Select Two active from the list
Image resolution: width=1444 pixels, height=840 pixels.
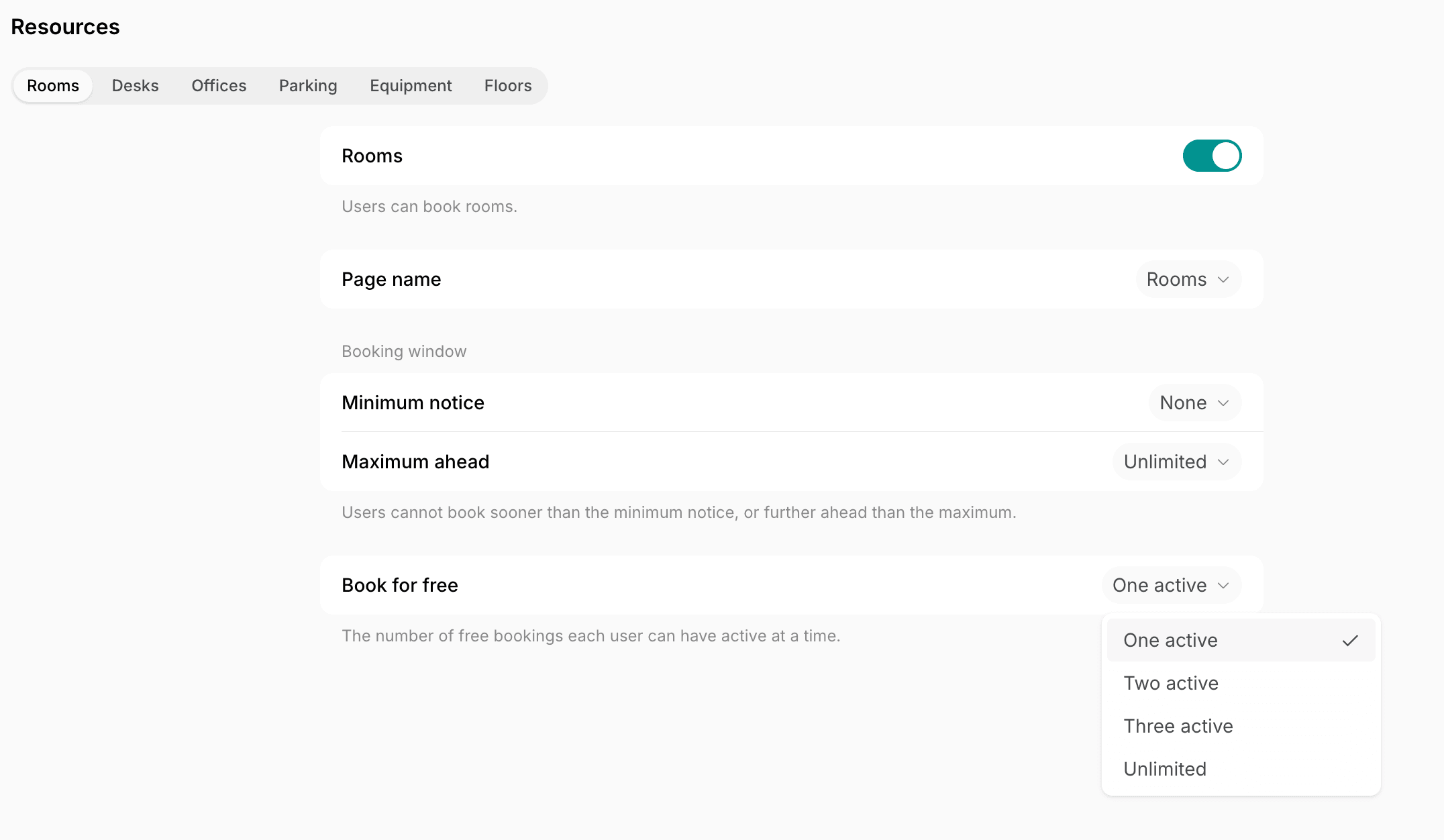click(1241, 683)
